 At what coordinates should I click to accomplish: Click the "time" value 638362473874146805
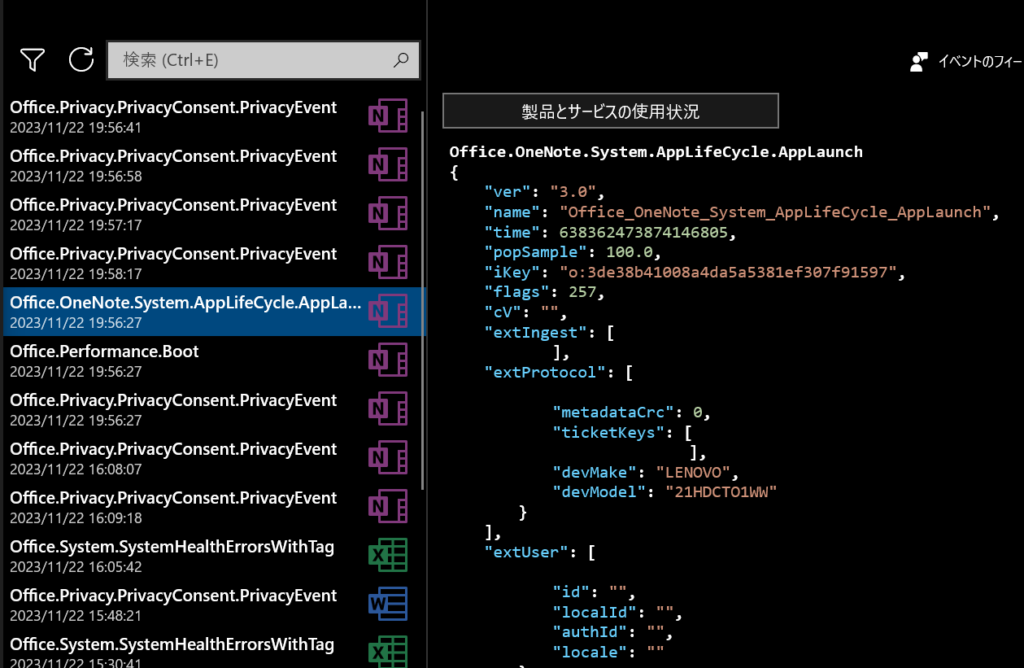[643, 232]
